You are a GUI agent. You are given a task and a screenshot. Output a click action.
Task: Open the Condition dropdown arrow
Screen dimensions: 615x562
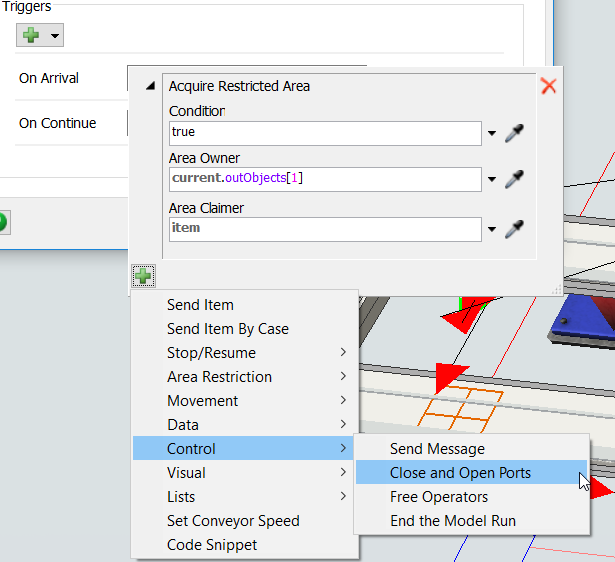[492, 133]
